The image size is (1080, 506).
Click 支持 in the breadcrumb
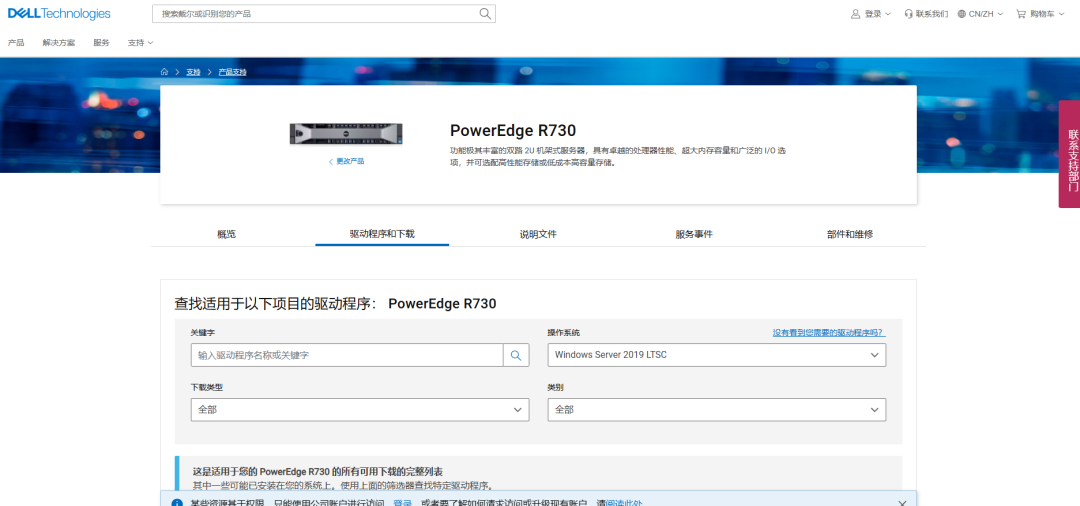coord(193,72)
